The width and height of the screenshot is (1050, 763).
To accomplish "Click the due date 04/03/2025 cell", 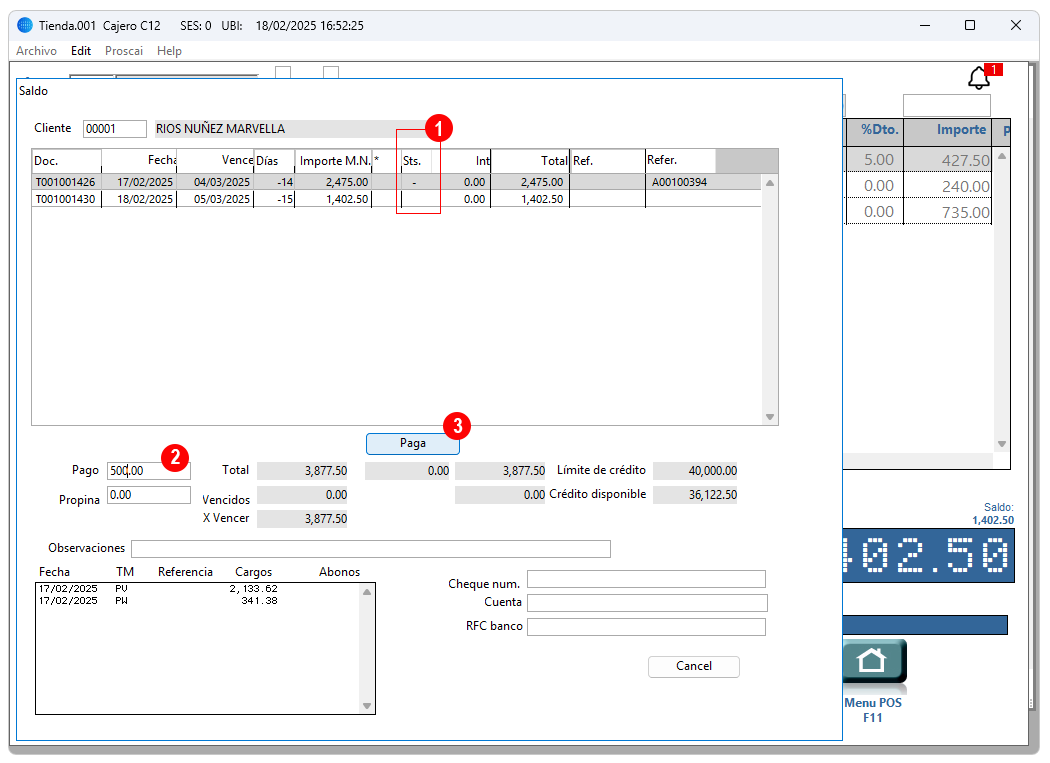I will (222, 182).
